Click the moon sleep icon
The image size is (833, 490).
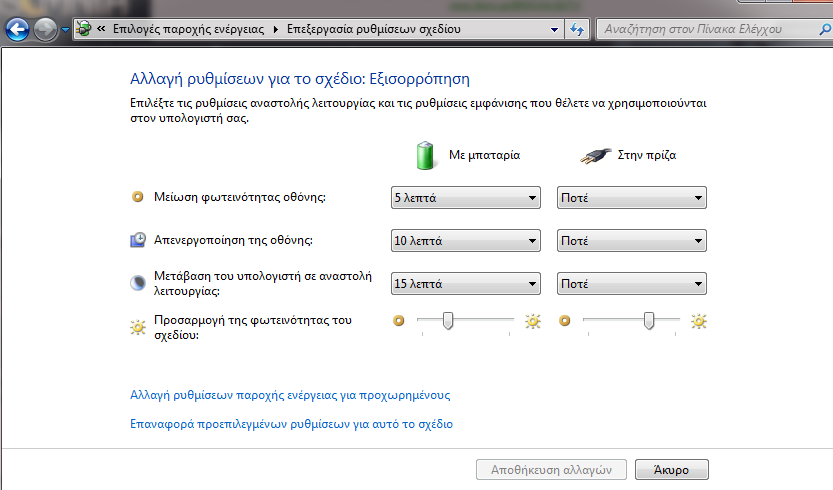pos(138,283)
